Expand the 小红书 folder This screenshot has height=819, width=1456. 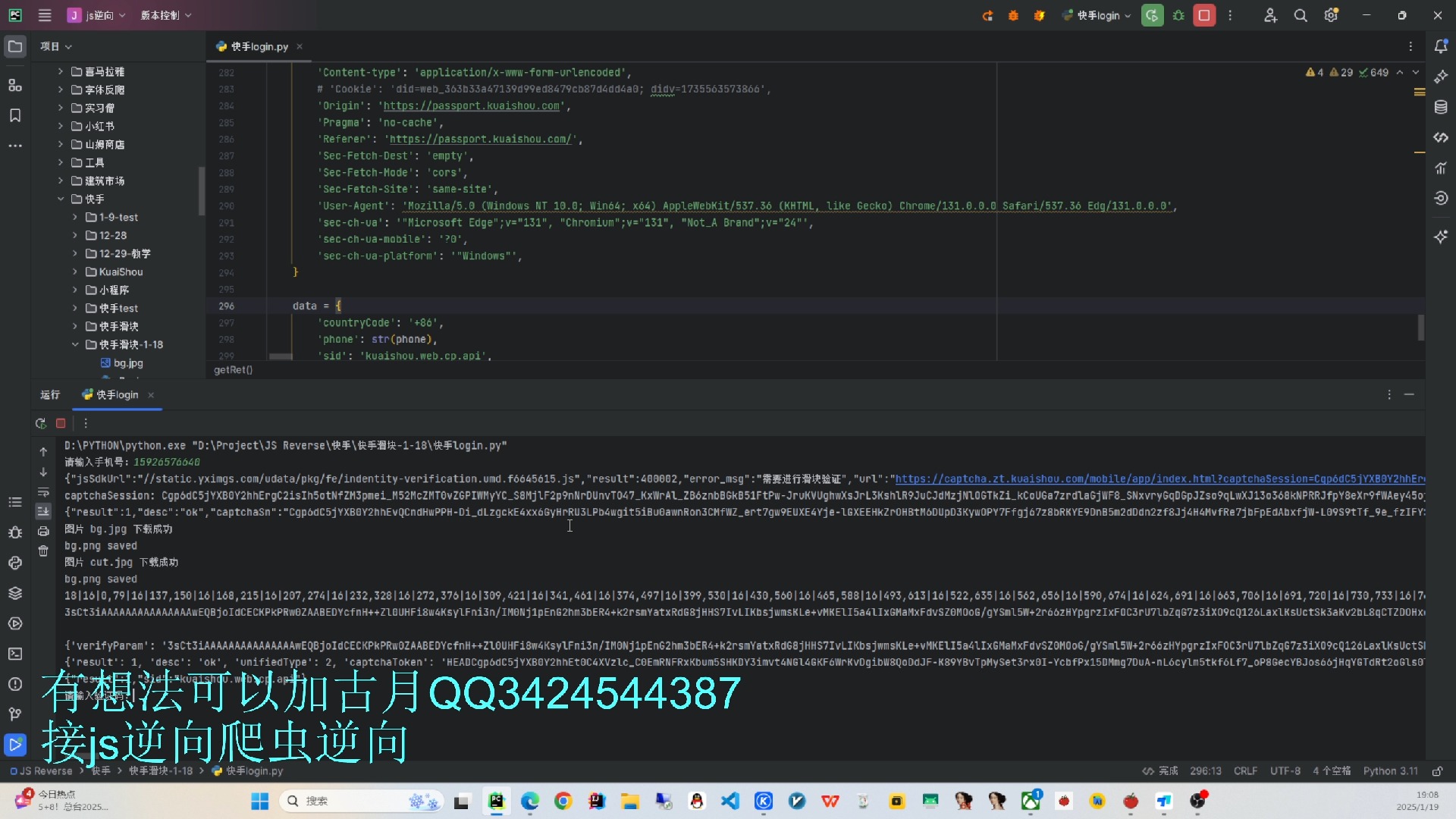(x=61, y=126)
